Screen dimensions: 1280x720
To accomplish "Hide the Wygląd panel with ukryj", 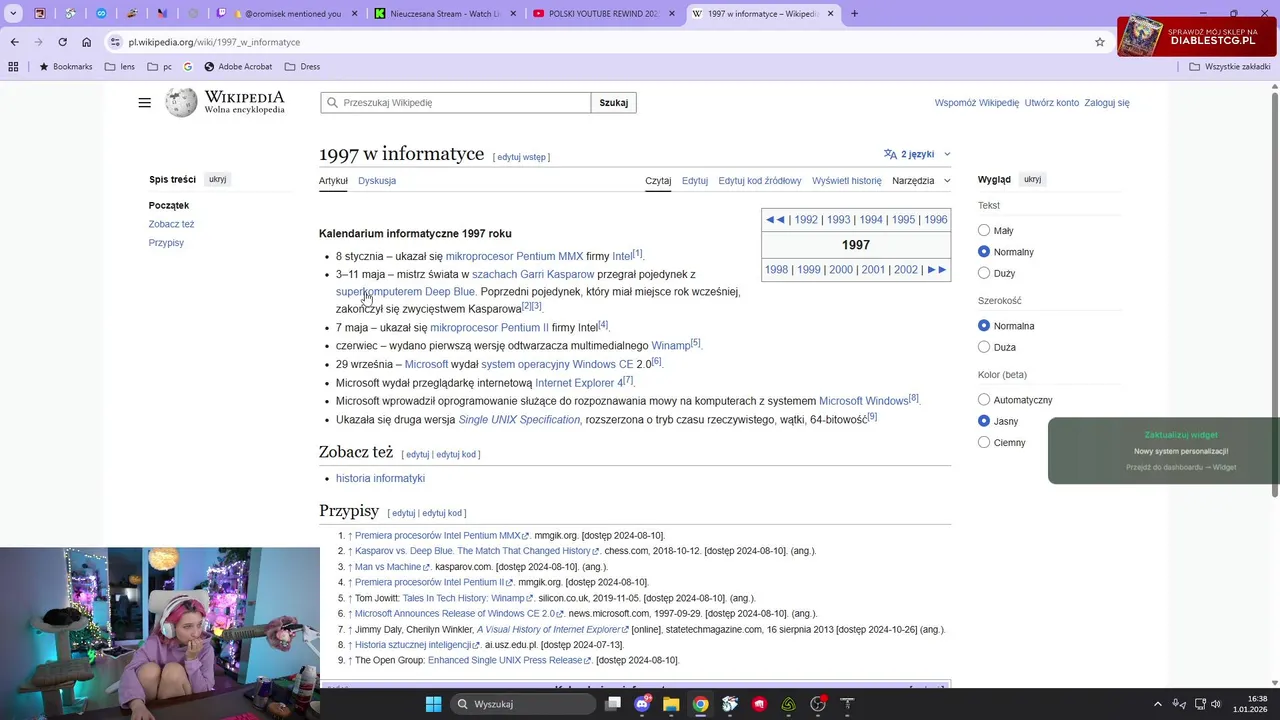I will [1033, 179].
